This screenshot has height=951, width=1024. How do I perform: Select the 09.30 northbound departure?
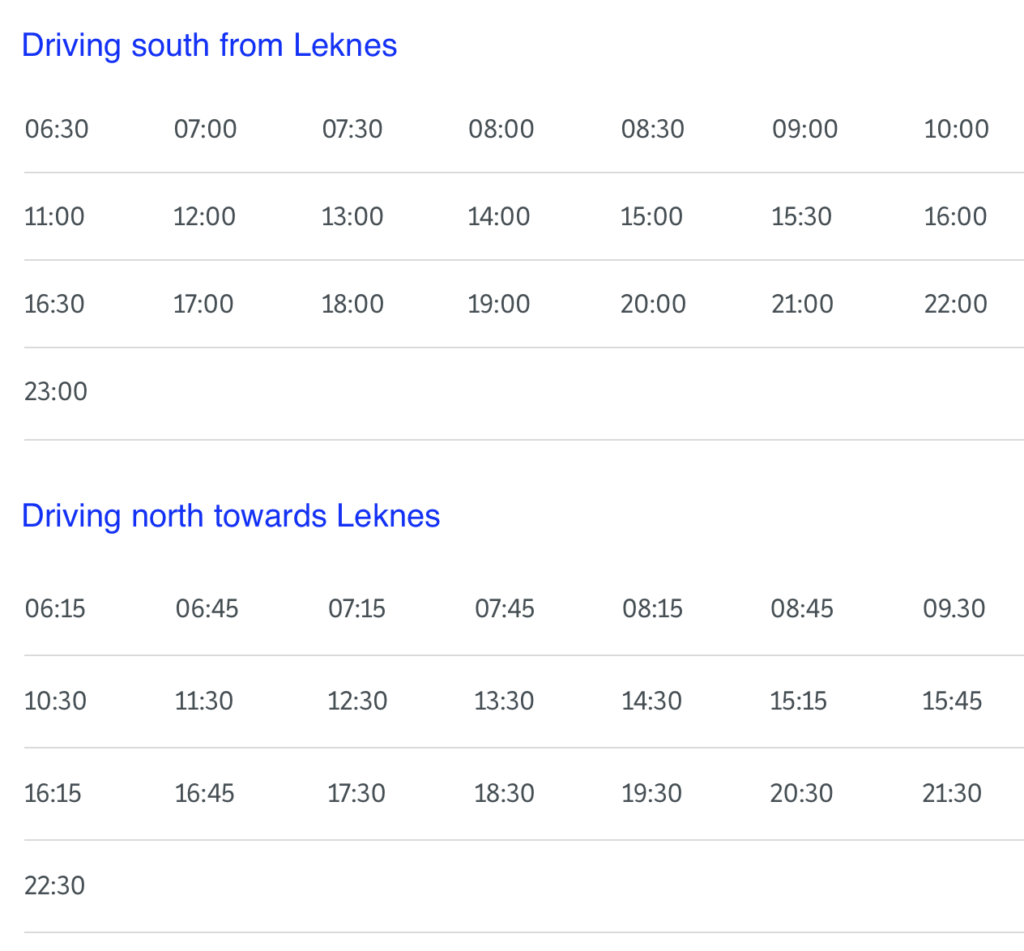coord(953,608)
